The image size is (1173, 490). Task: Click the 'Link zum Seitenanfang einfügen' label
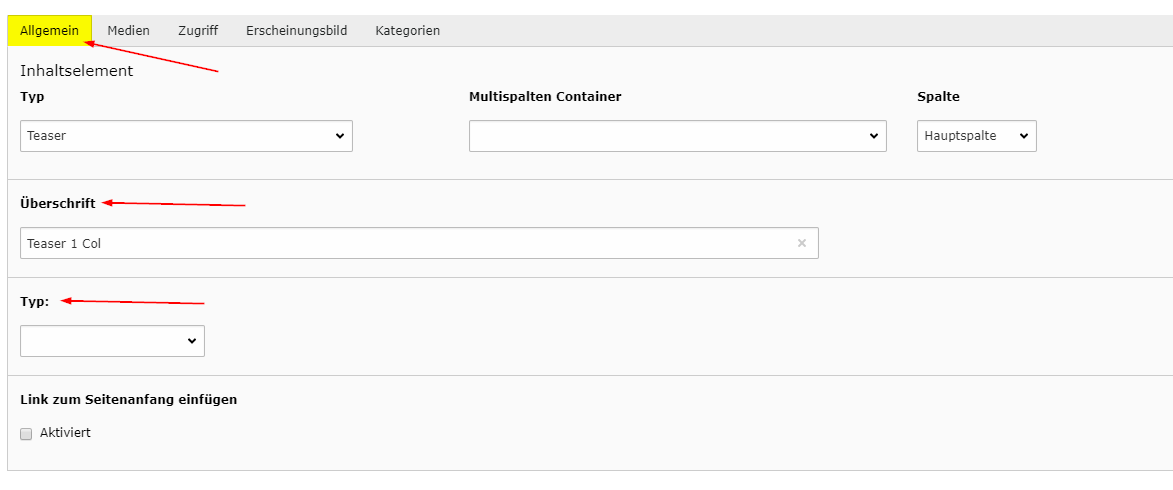pyautogui.click(x=128, y=399)
